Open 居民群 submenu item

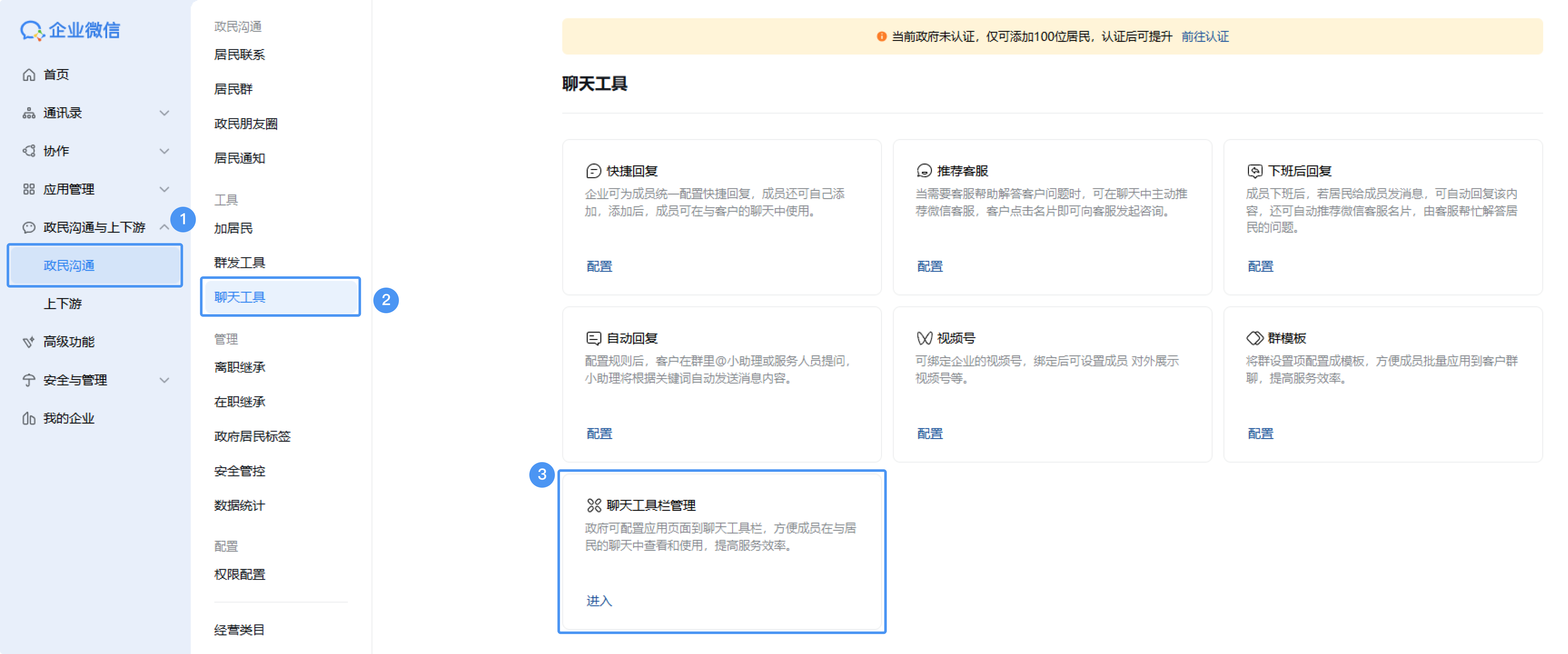233,90
